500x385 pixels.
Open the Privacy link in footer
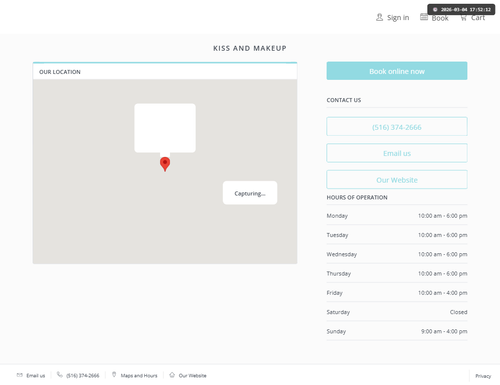[x=483, y=376]
